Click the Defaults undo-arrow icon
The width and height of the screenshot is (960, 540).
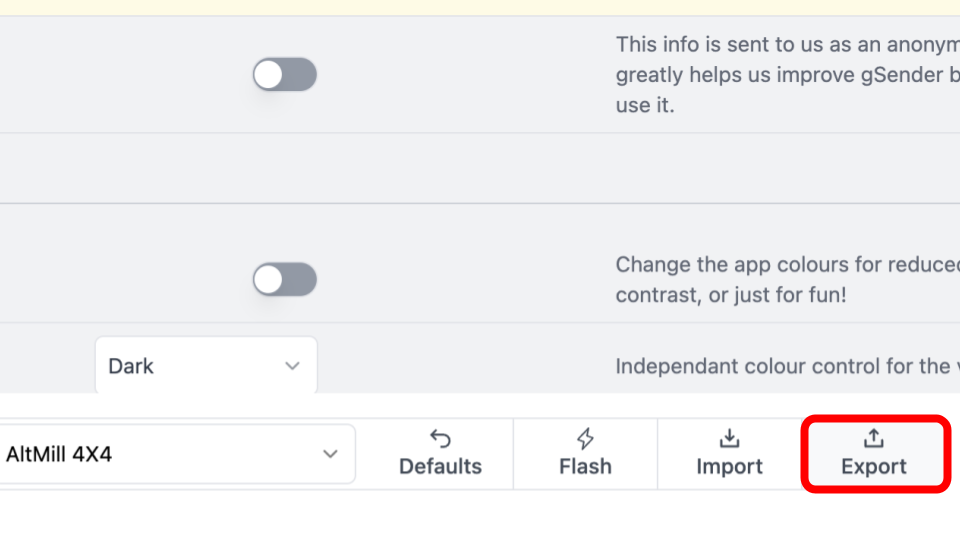point(440,439)
